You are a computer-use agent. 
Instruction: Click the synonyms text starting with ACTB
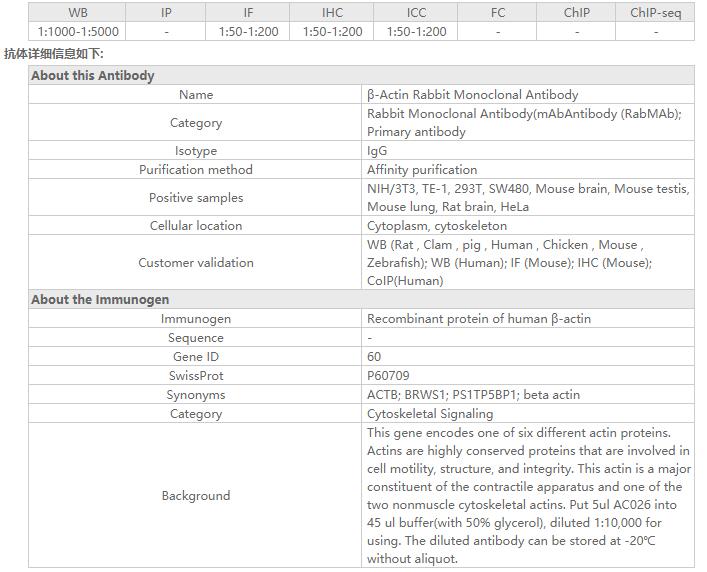[473, 395]
